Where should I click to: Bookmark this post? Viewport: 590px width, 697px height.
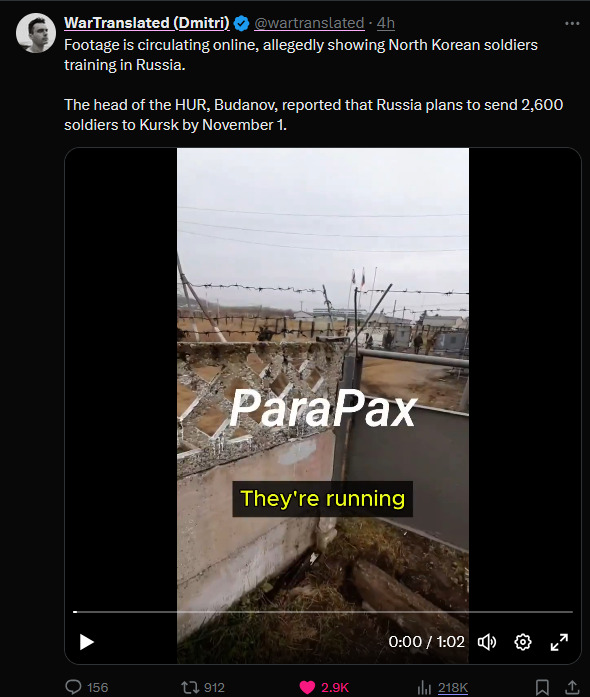[x=542, y=687]
